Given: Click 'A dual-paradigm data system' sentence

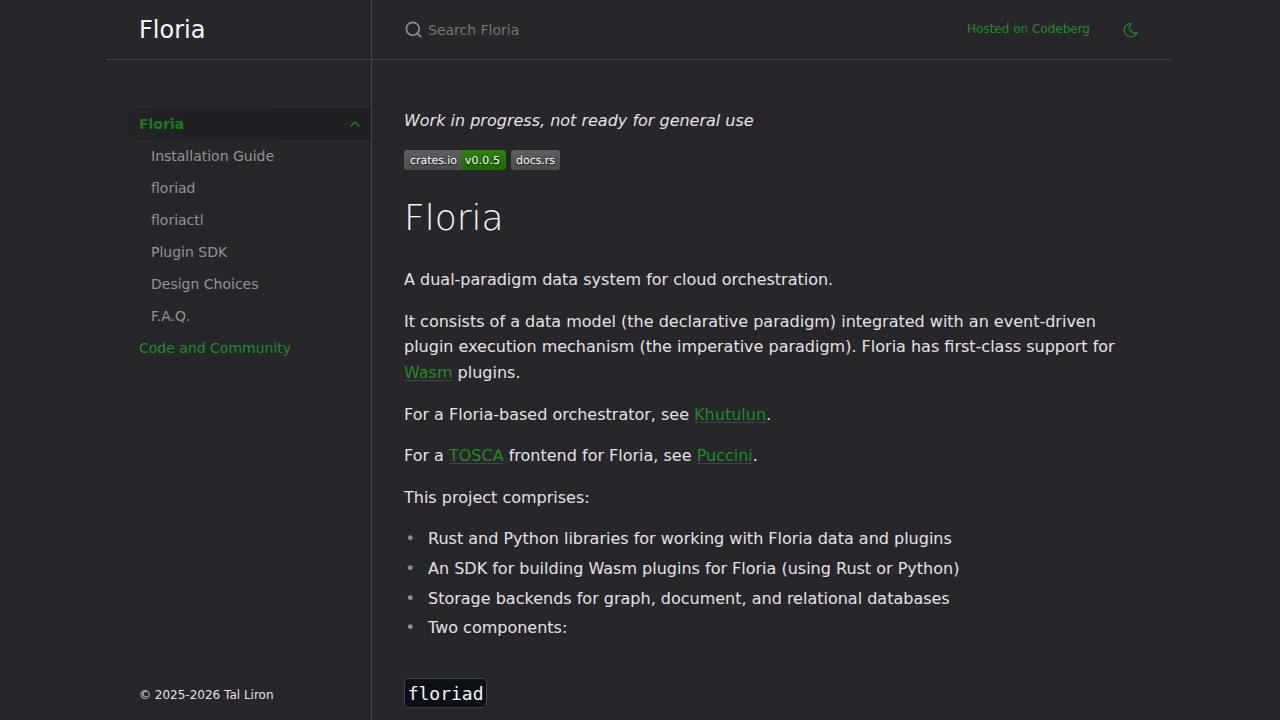Looking at the screenshot, I should point(618,279).
